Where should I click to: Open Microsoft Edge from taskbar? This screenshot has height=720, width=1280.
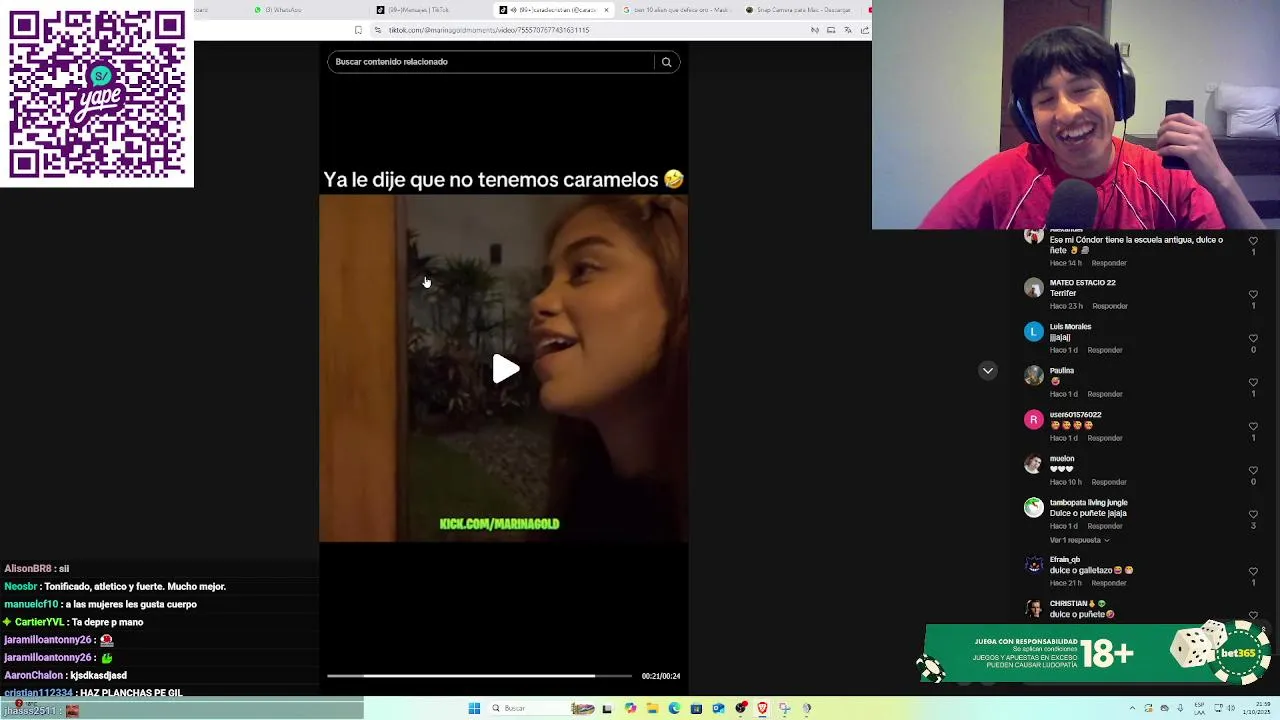coord(674,708)
